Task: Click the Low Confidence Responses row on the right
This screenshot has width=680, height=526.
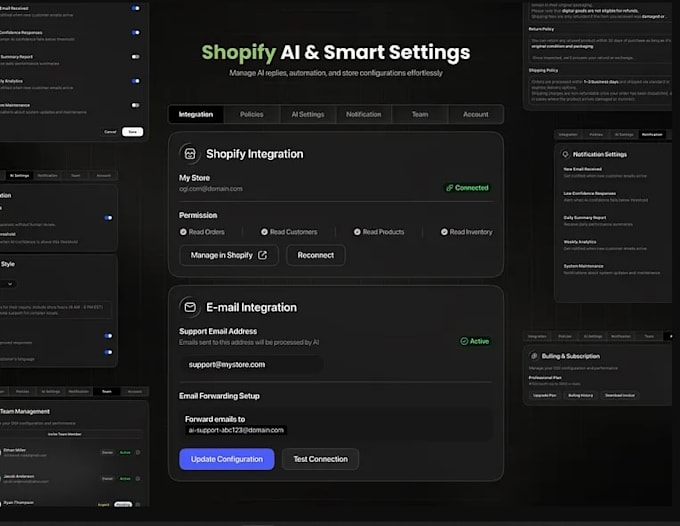Action: click(x=606, y=196)
